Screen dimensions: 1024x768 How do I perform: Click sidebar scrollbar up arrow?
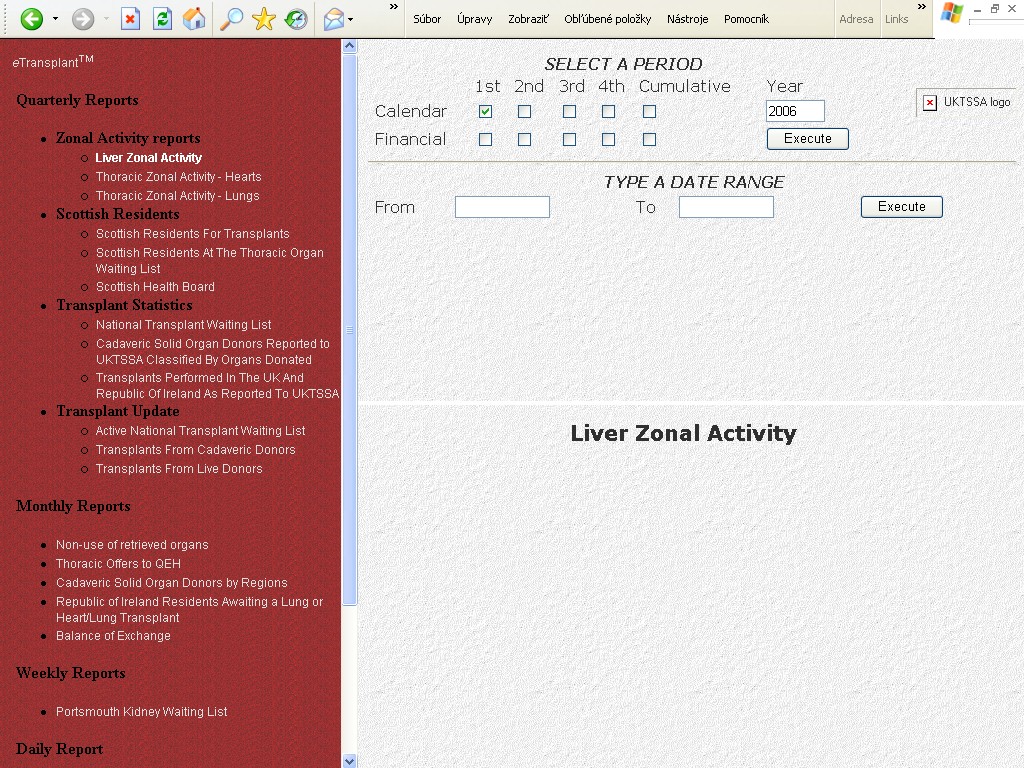[349, 46]
